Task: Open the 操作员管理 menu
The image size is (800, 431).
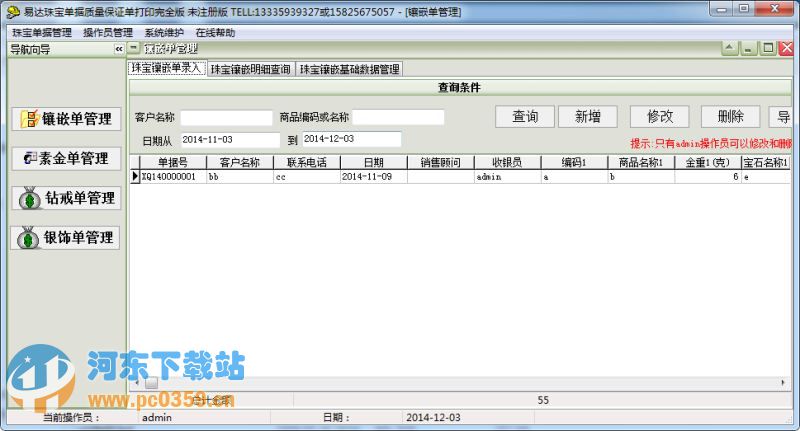Action: point(108,33)
